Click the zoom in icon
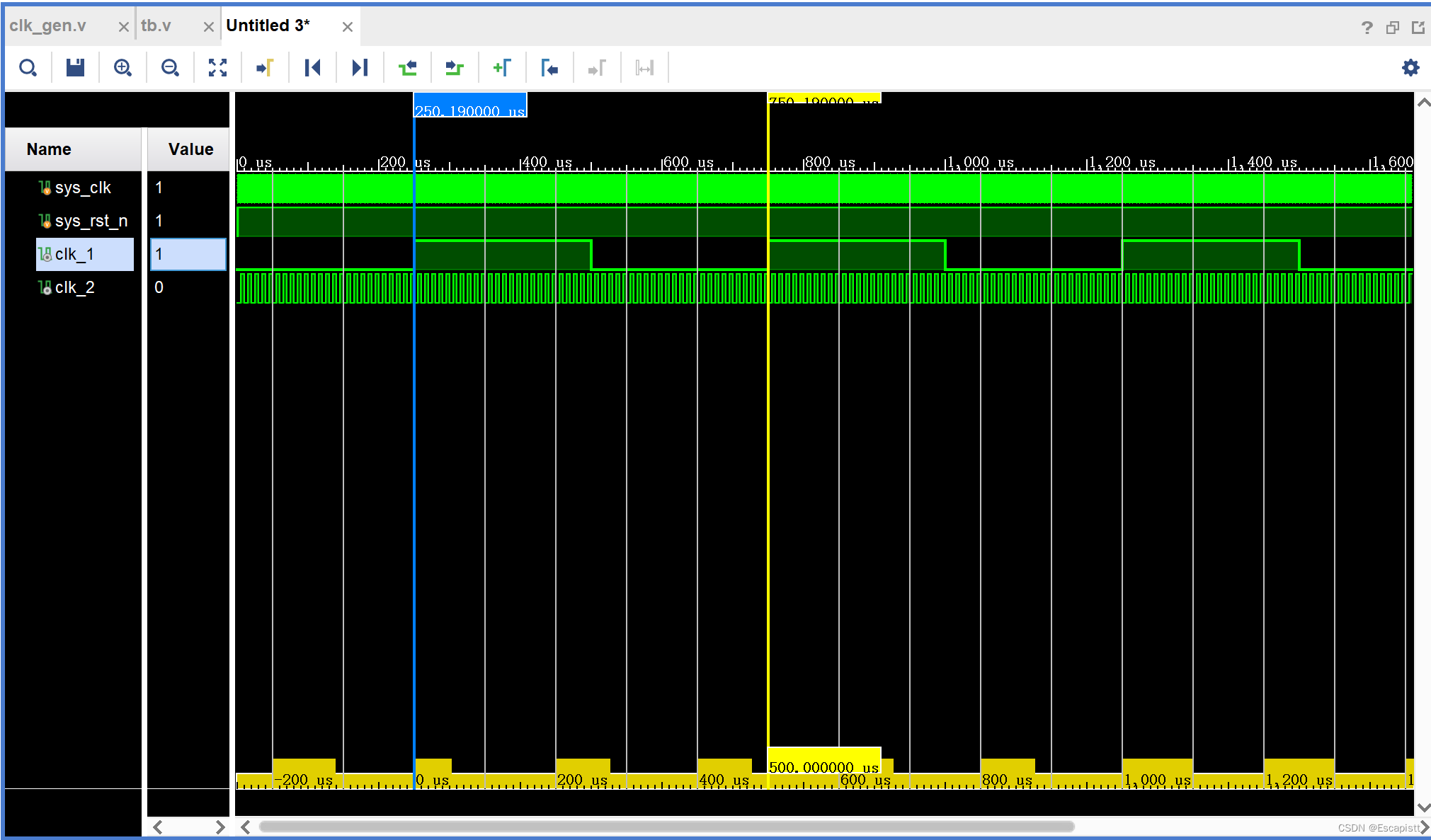The height and width of the screenshot is (840, 1431). tap(122, 68)
